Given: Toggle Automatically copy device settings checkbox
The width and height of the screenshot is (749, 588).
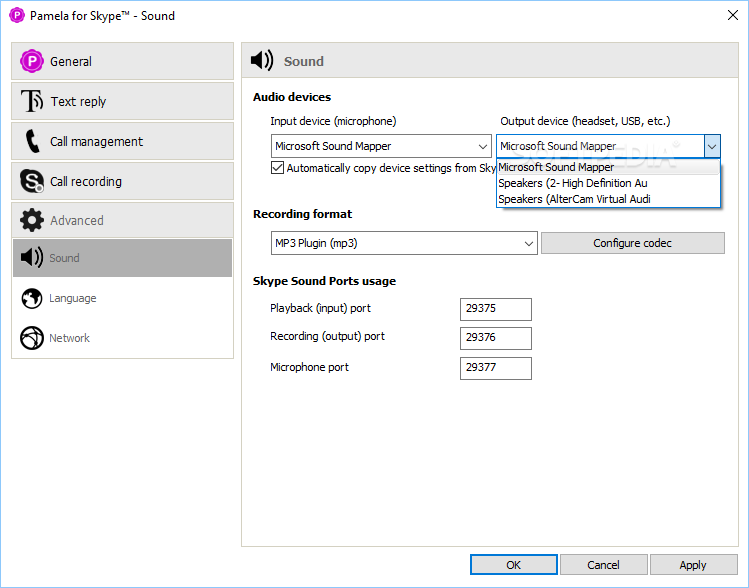Looking at the screenshot, I should click(277, 168).
